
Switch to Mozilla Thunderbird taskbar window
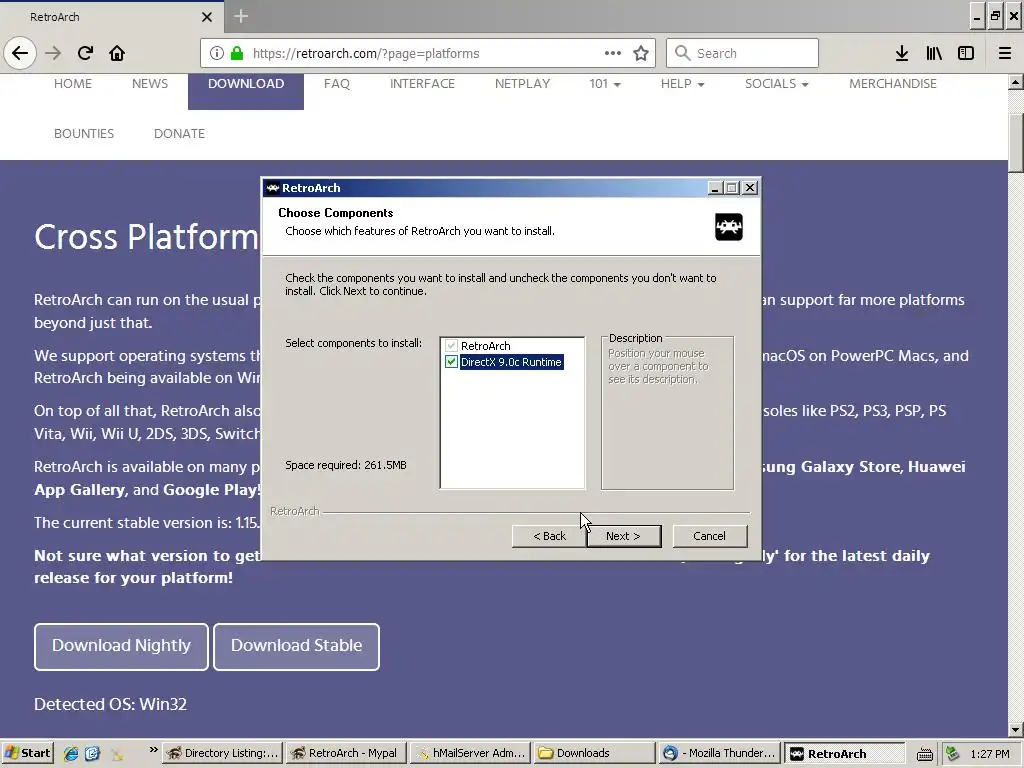(718, 753)
